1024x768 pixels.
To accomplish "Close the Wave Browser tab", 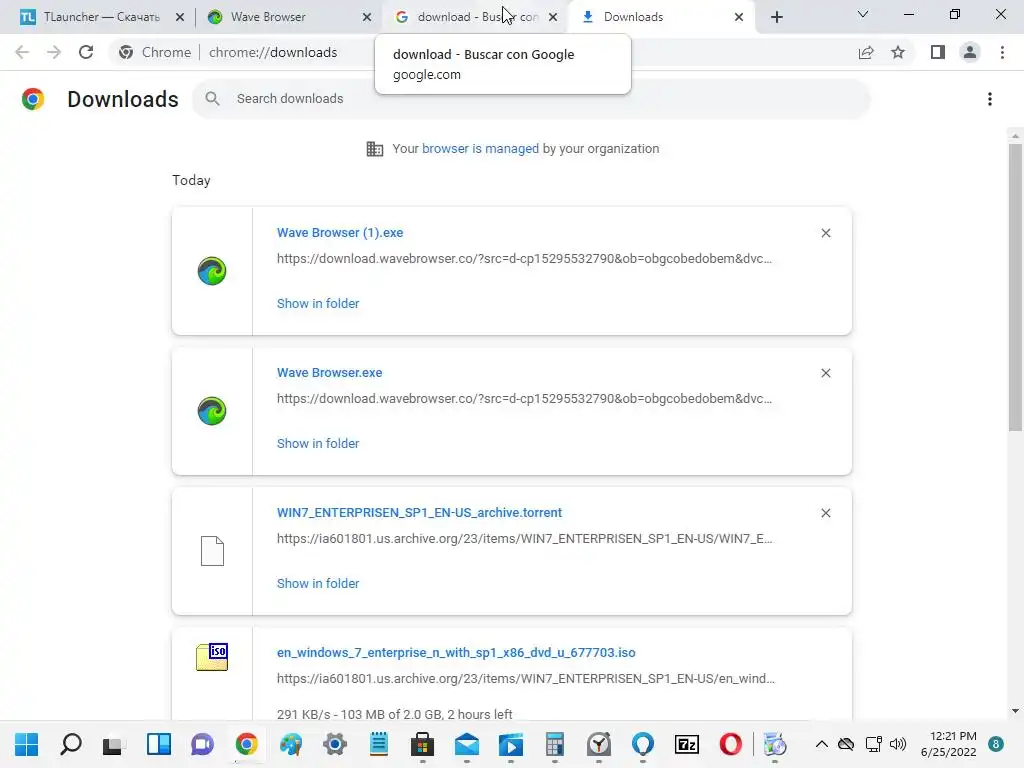I will 367,18.
